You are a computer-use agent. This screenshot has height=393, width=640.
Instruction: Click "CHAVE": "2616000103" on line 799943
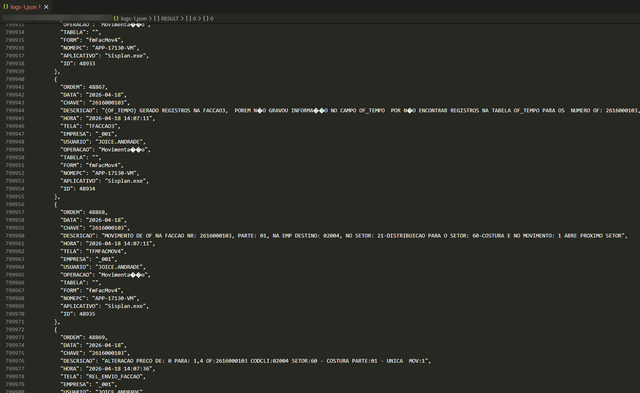pos(95,103)
